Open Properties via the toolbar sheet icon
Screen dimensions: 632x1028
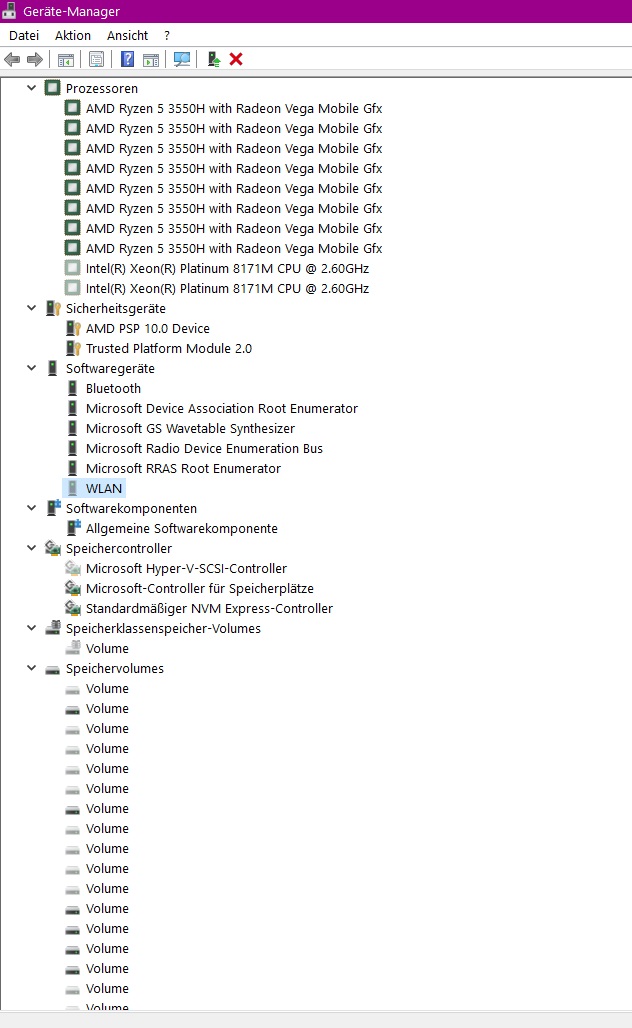[x=96, y=60]
